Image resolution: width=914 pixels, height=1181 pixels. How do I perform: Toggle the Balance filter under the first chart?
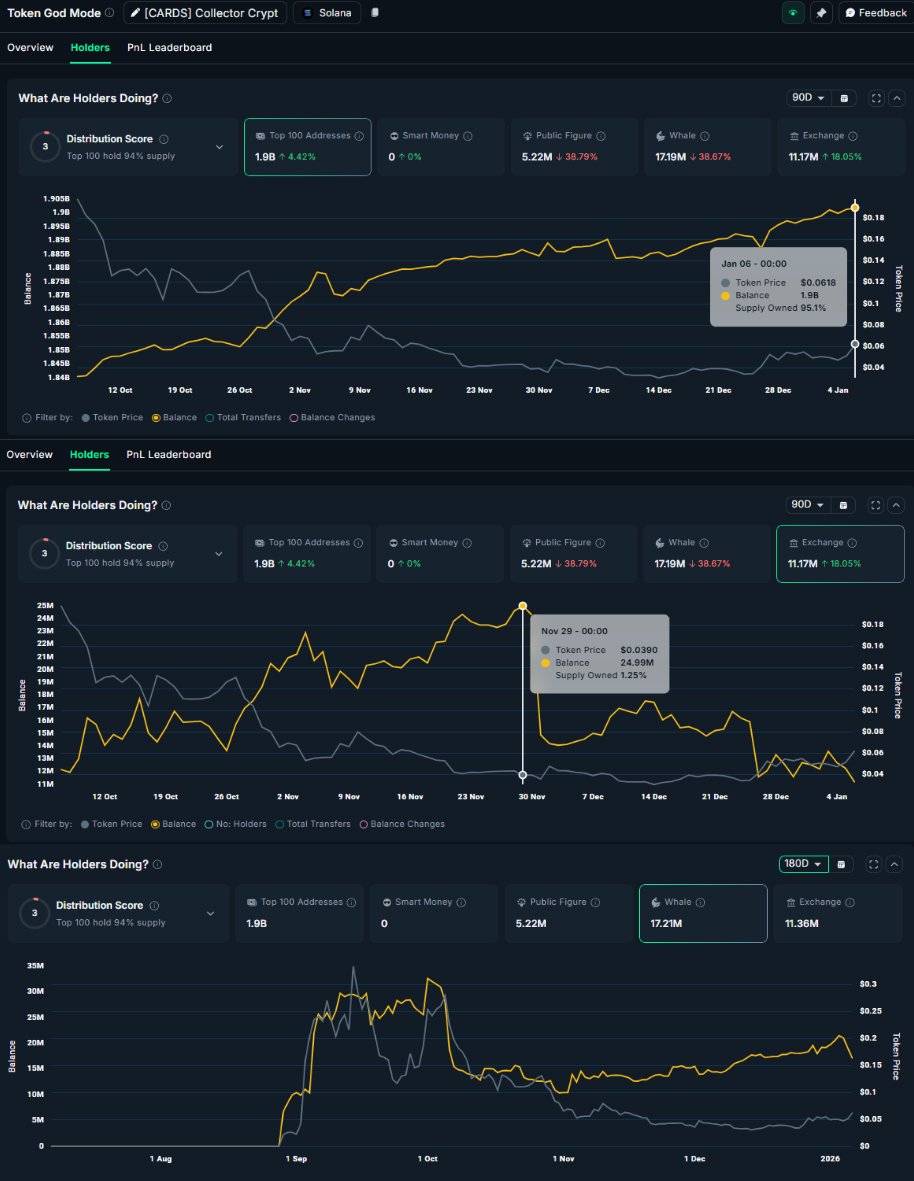pyautogui.click(x=175, y=417)
